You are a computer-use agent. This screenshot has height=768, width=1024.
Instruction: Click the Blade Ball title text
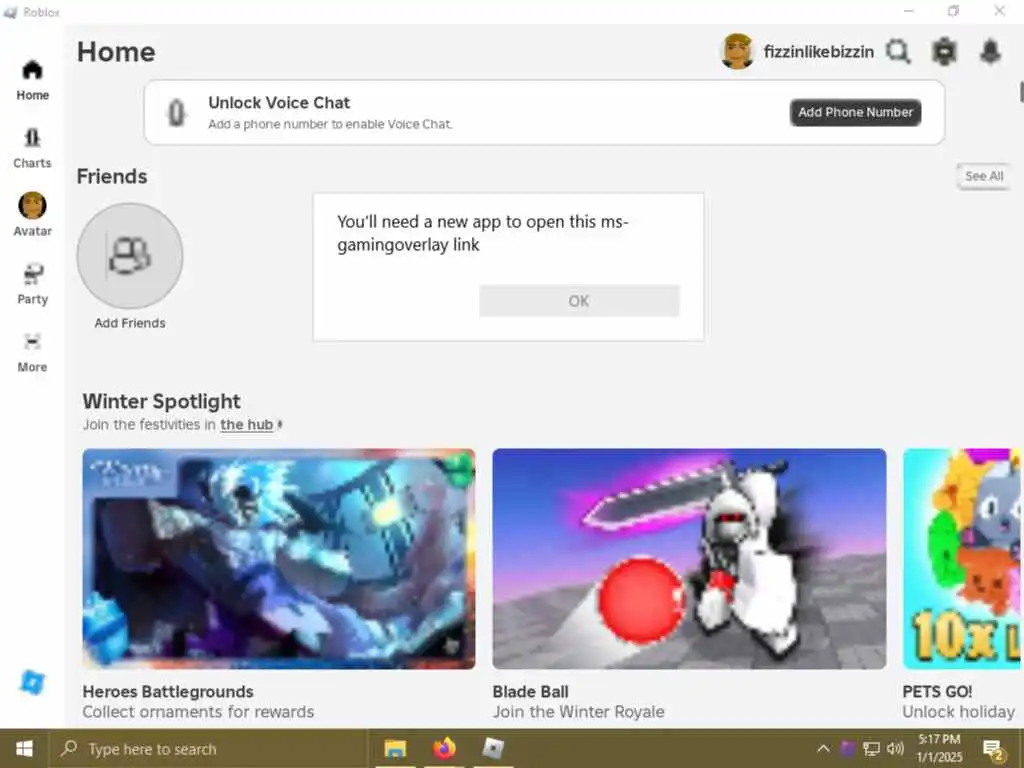[x=530, y=692]
